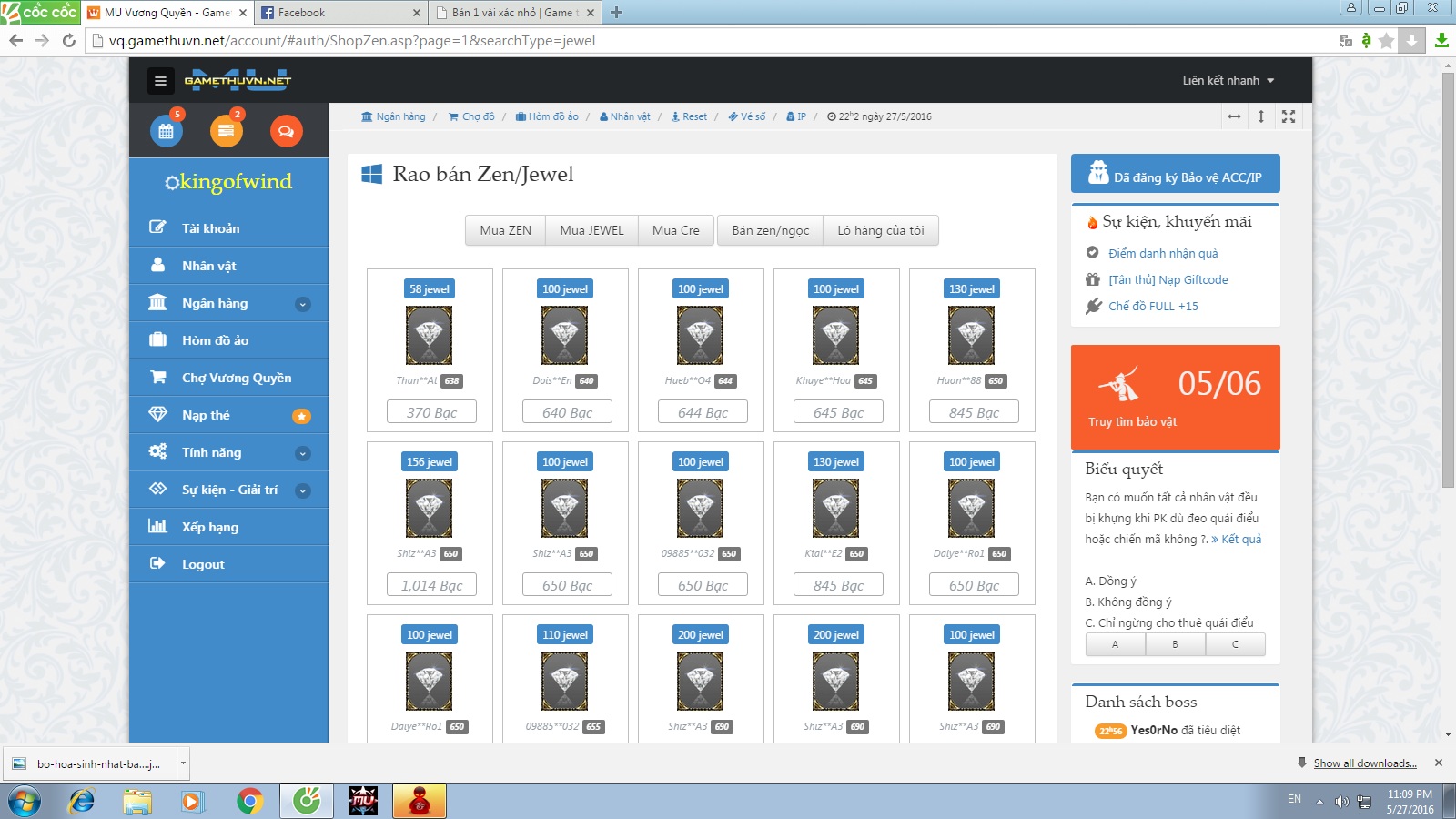This screenshot has width=1456, height=819.
Task: Click the 156 jewel item thumbnail
Action: pyautogui.click(x=429, y=508)
